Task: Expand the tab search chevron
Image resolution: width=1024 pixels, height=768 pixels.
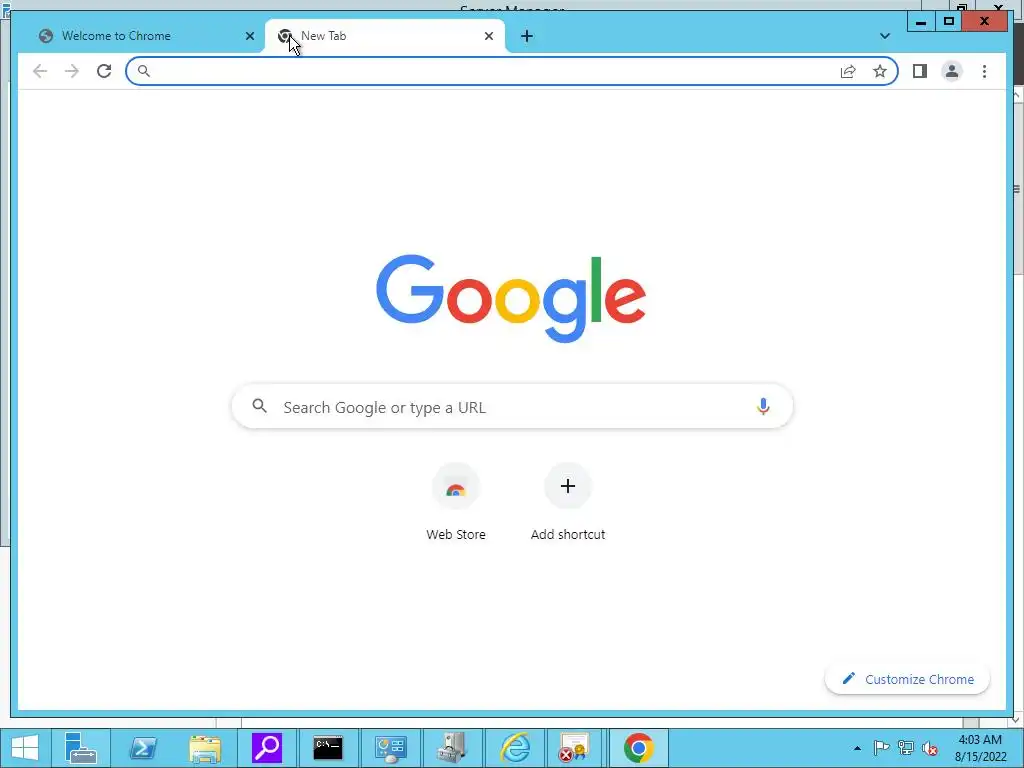Action: point(885,36)
